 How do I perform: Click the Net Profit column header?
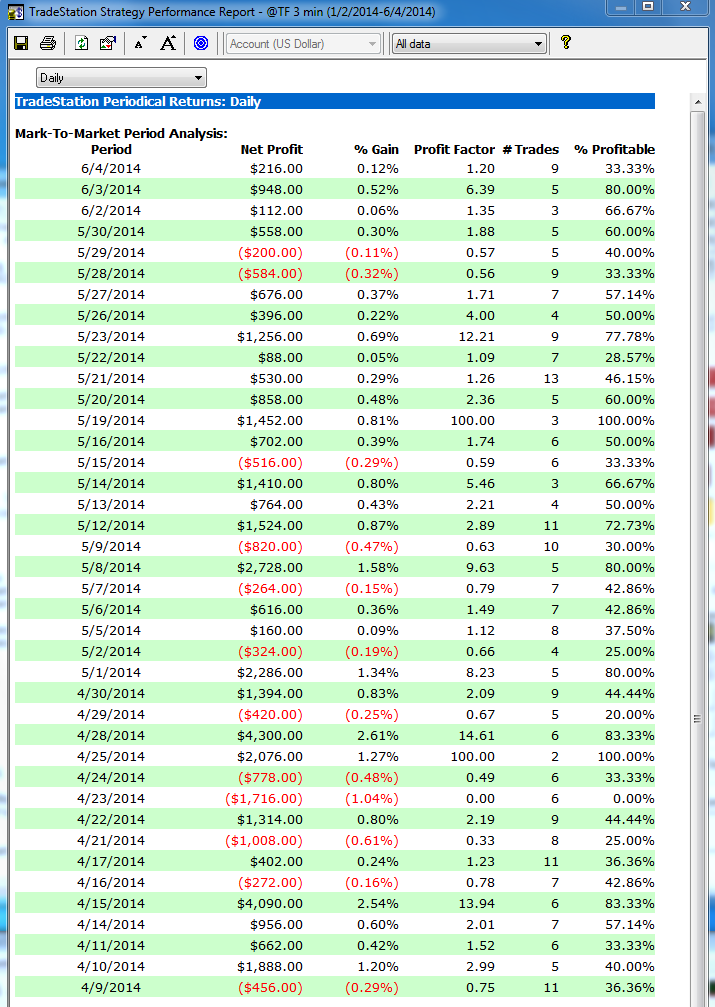271,149
